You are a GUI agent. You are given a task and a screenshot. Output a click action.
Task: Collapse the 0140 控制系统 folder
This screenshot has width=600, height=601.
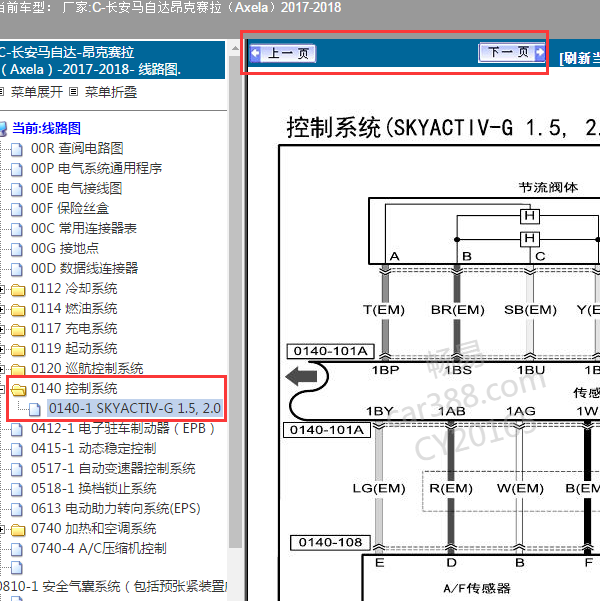[x=2, y=389]
